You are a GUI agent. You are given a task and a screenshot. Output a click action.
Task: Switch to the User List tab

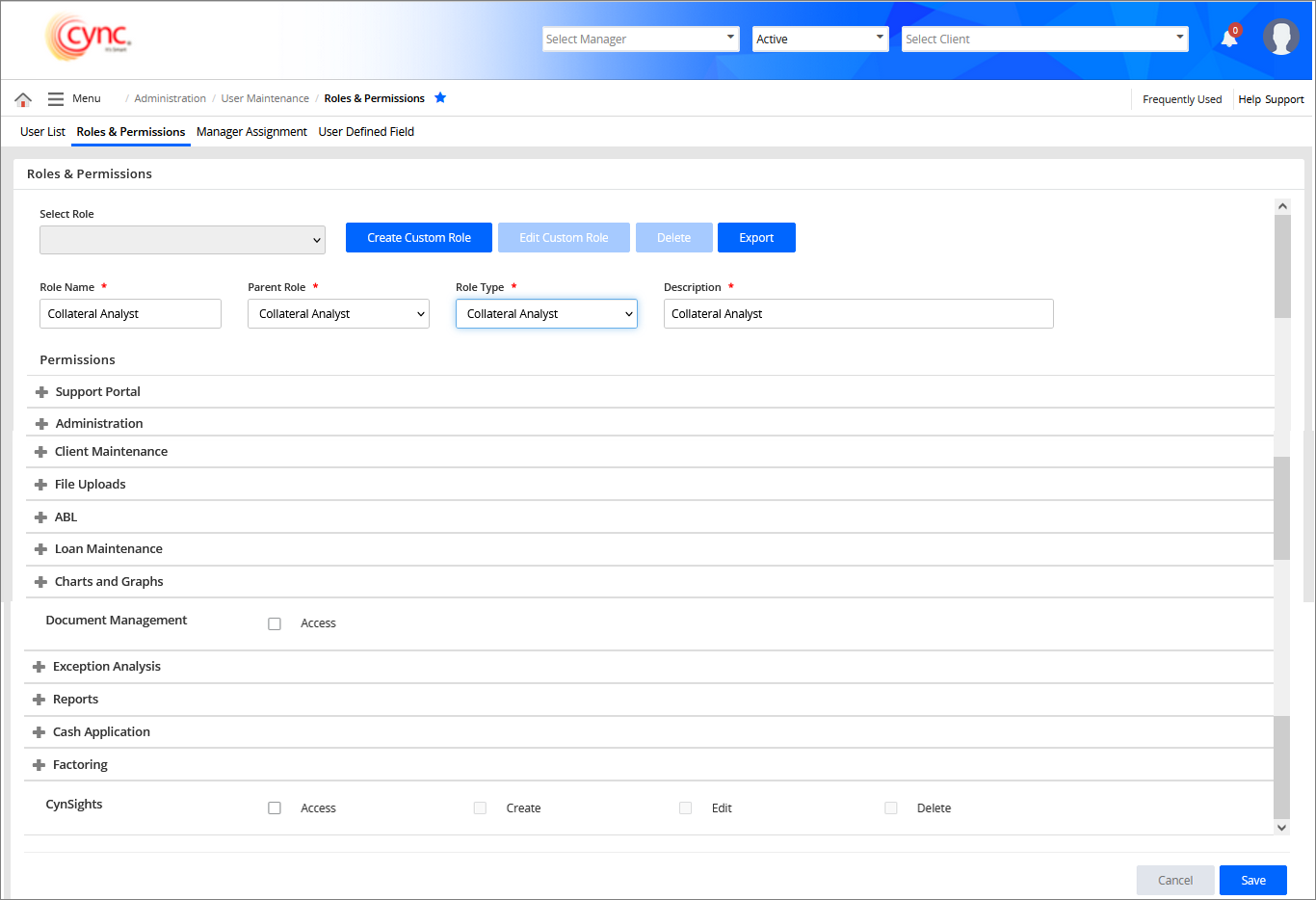tap(42, 132)
